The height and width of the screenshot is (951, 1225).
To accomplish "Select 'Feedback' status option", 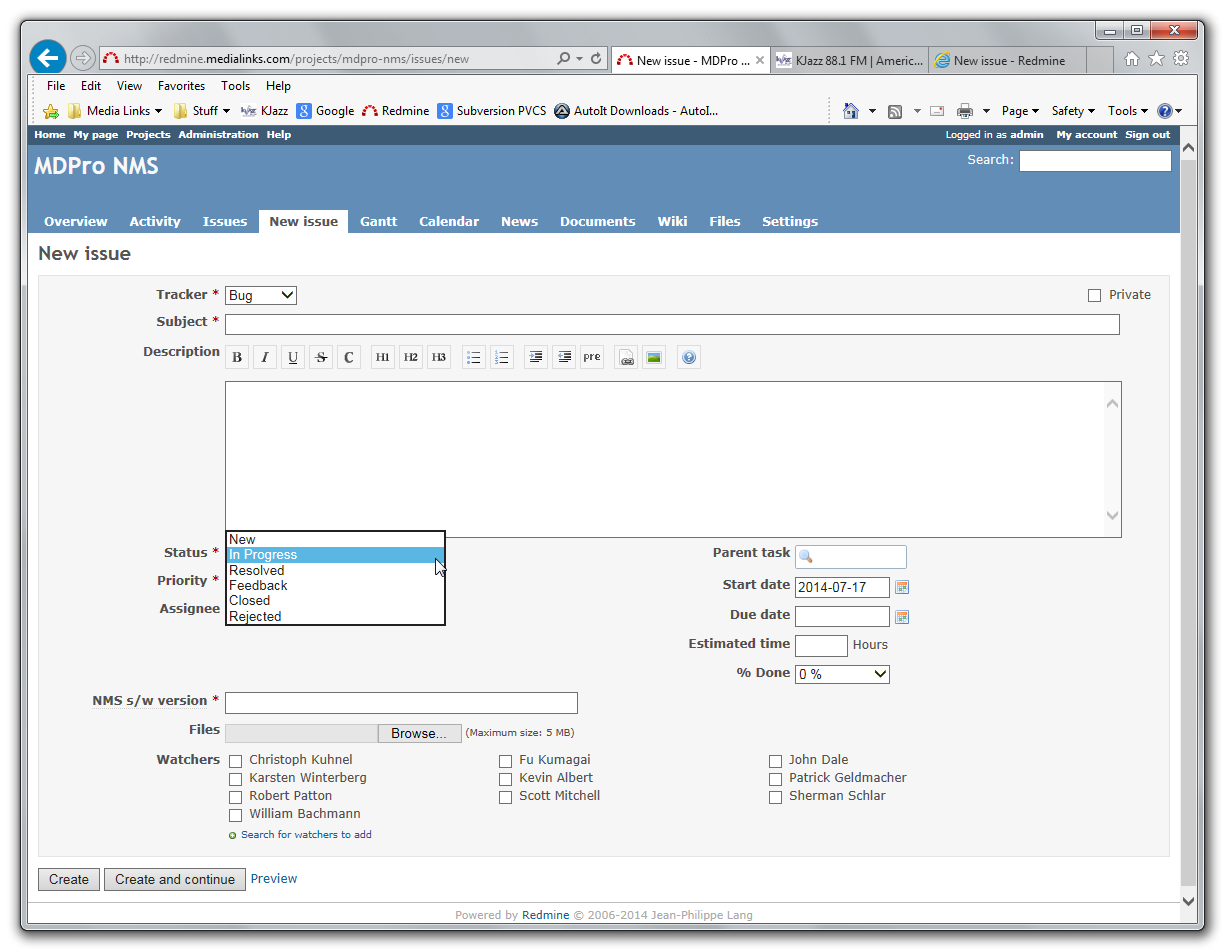I will (x=336, y=586).
